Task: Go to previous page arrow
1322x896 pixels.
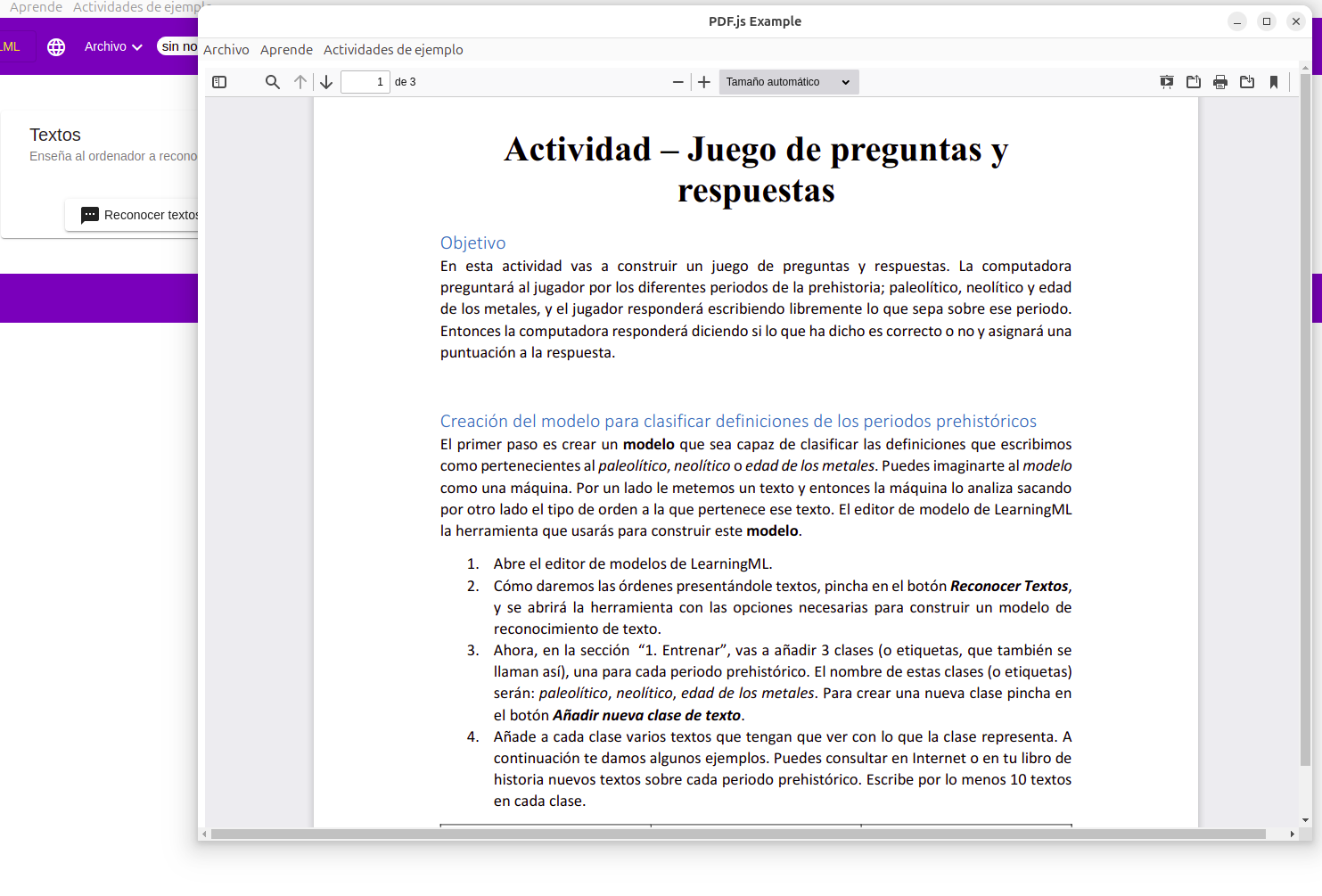Action: 300,82
